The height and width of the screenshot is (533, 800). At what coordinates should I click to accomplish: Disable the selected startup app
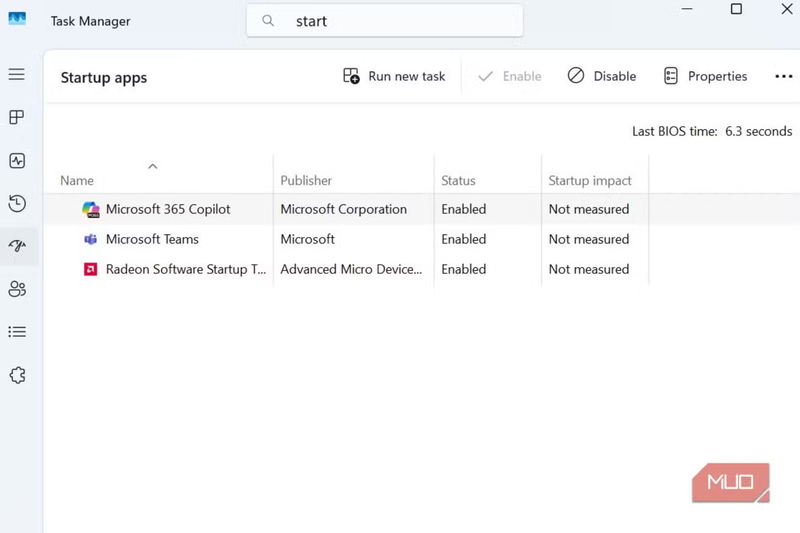click(x=602, y=76)
